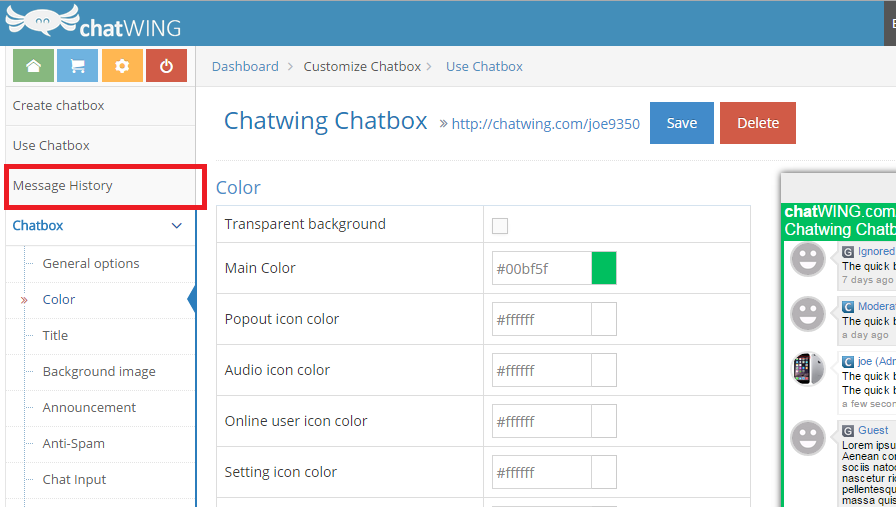Click the '7 days ago' timestamp

(867, 280)
